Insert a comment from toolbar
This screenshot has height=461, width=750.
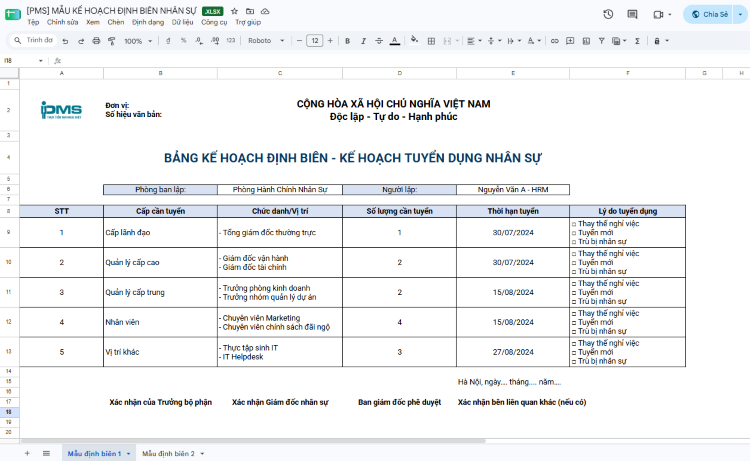tap(570, 41)
